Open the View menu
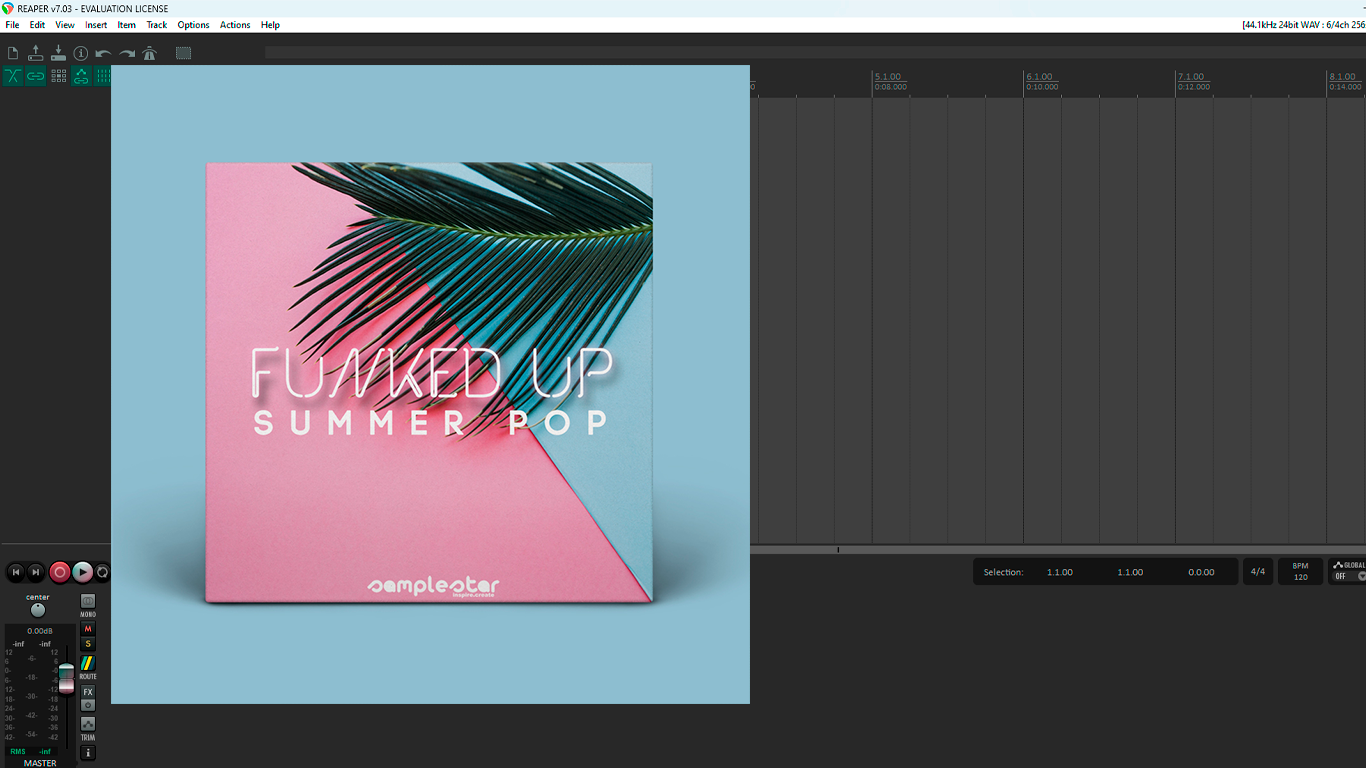The width and height of the screenshot is (1366, 768). point(65,25)
